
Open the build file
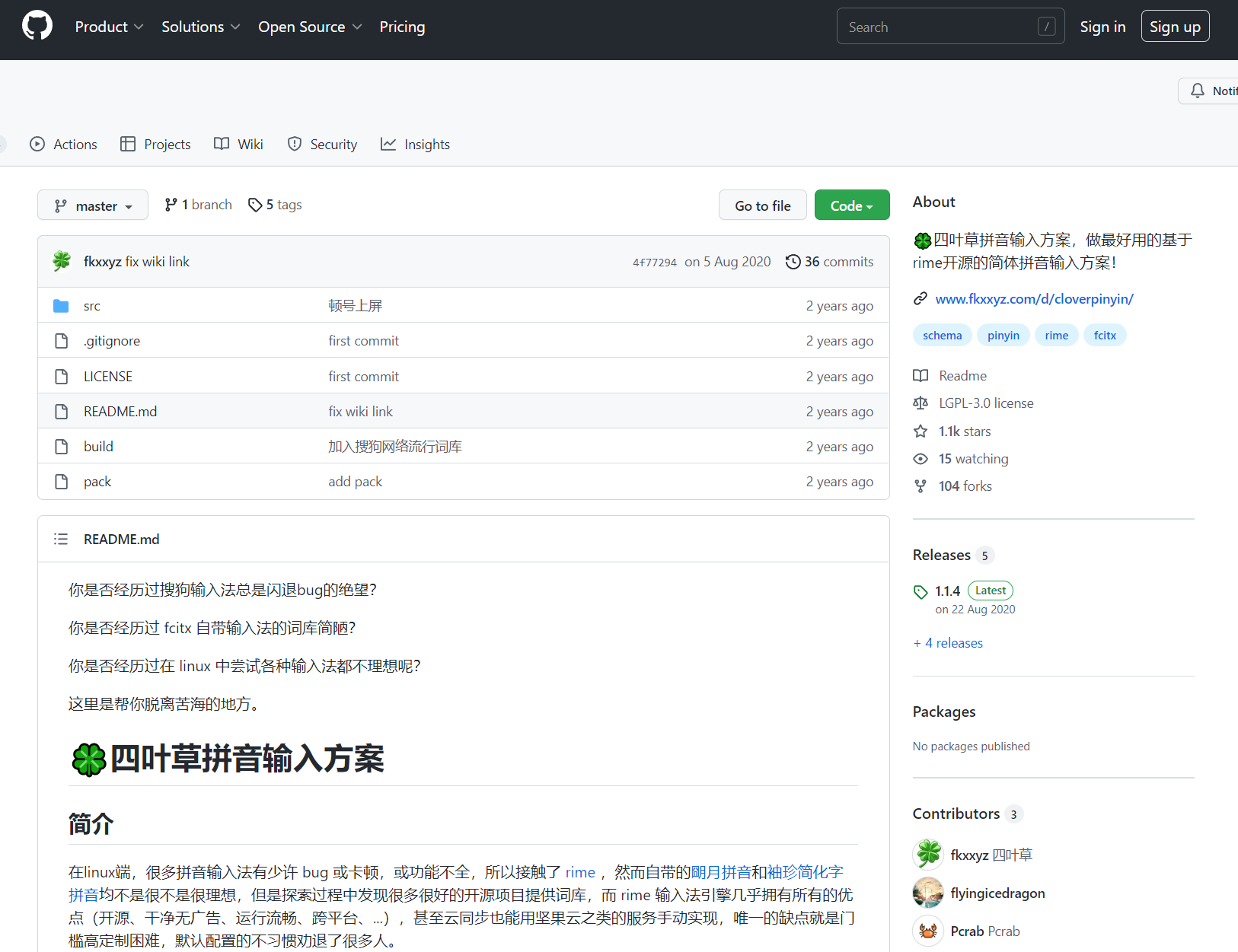pos(98,447)
